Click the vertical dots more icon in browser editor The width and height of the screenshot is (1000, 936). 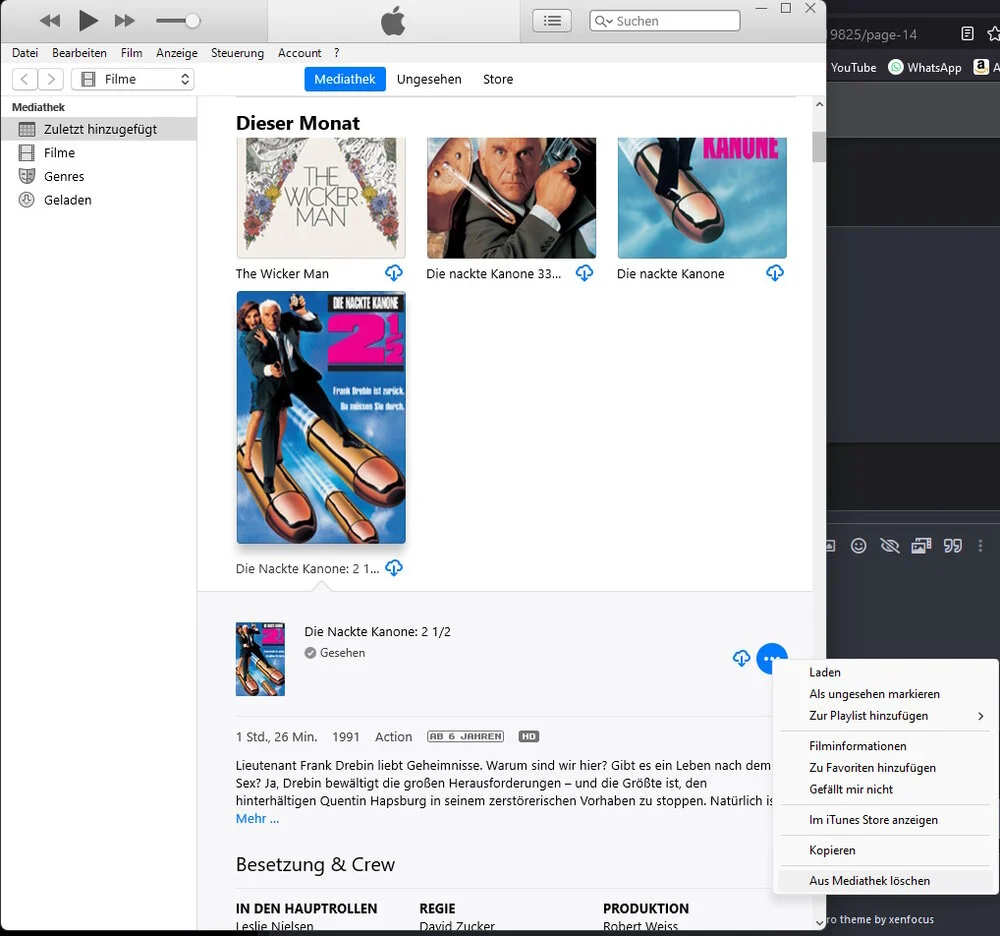click(x=980, y=546)
